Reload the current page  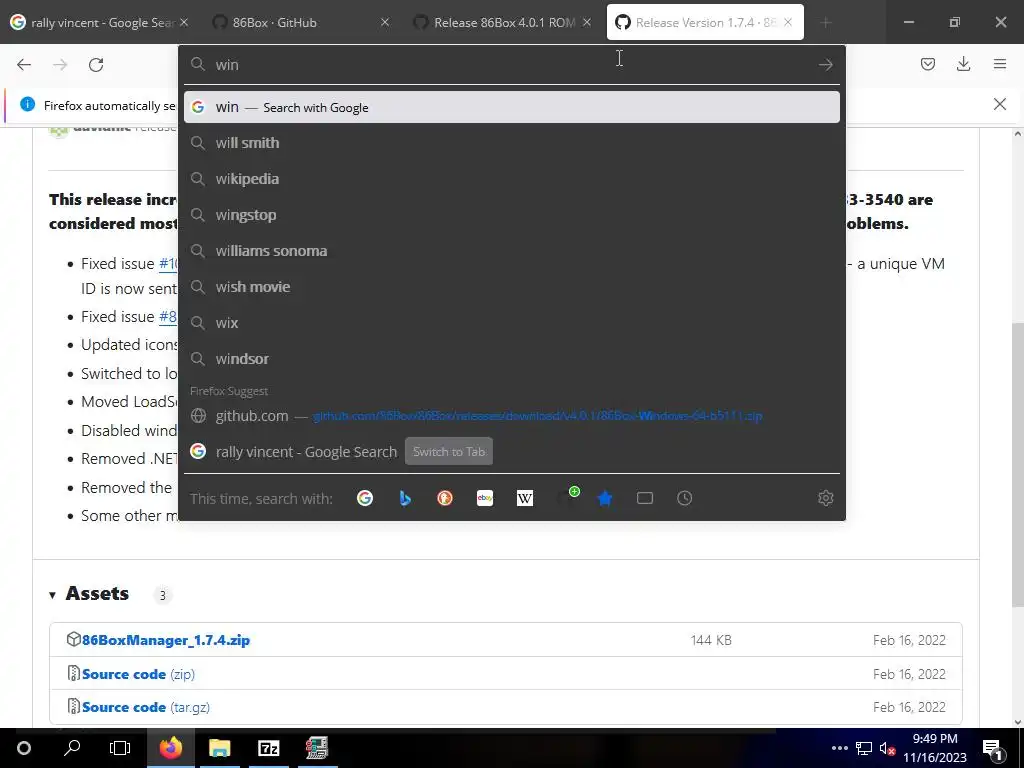click(96, 65)
